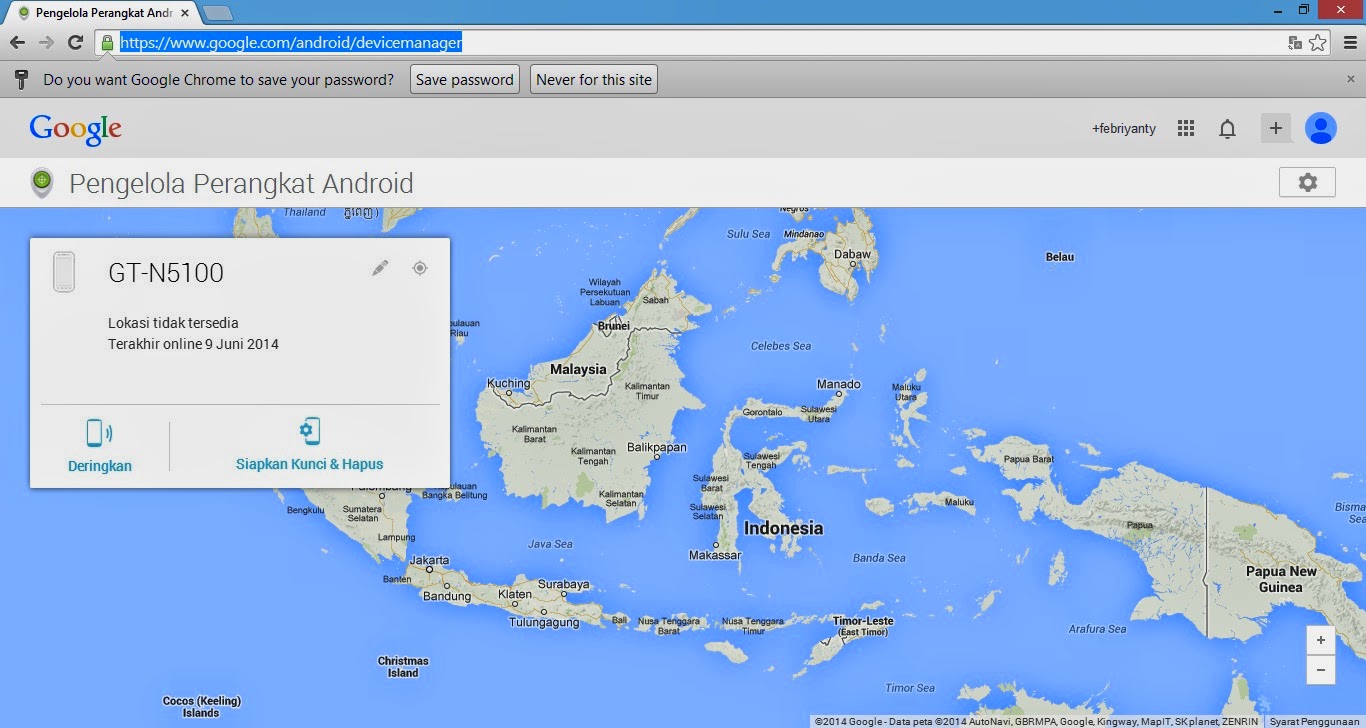This screenshot has height=728, width=1366.
Task: Click the Kuching label on map
Action: point(508,383)
